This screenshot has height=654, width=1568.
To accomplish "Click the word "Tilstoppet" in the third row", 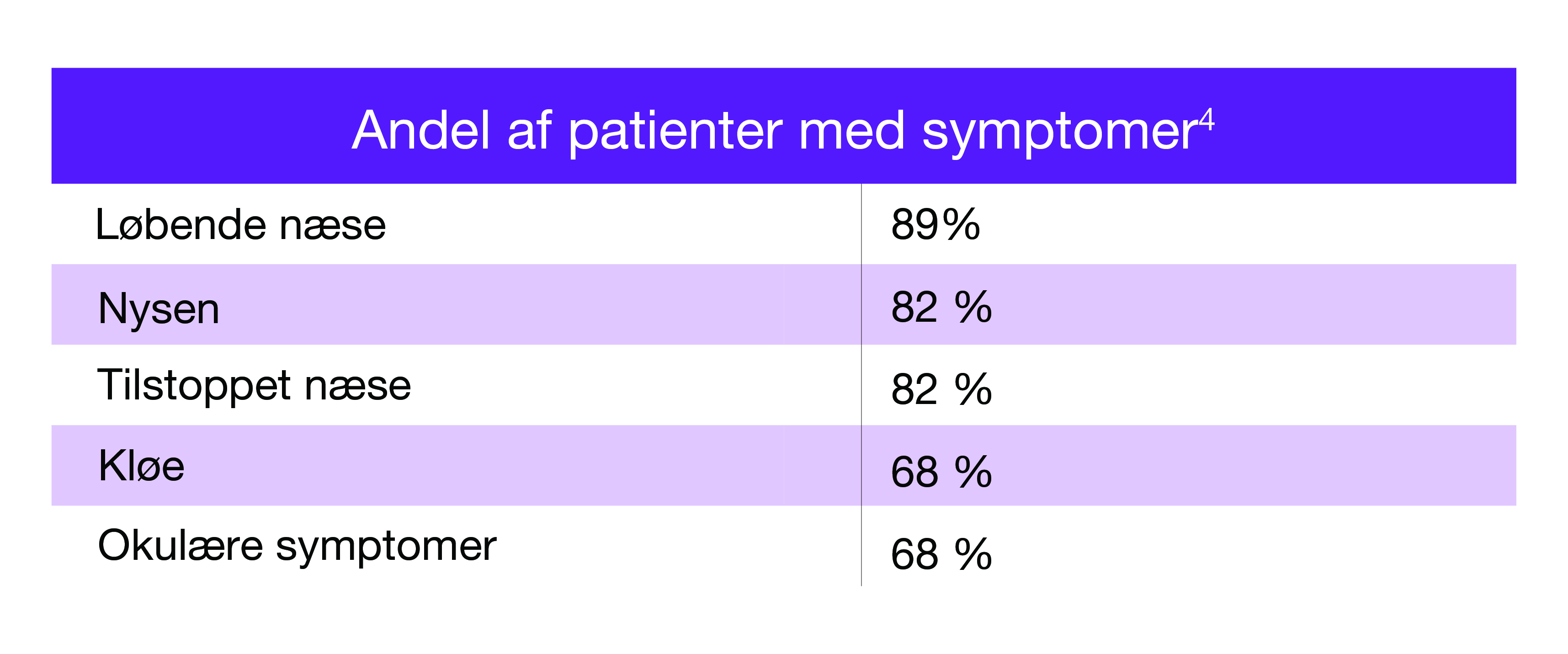I will click(194, 386).
